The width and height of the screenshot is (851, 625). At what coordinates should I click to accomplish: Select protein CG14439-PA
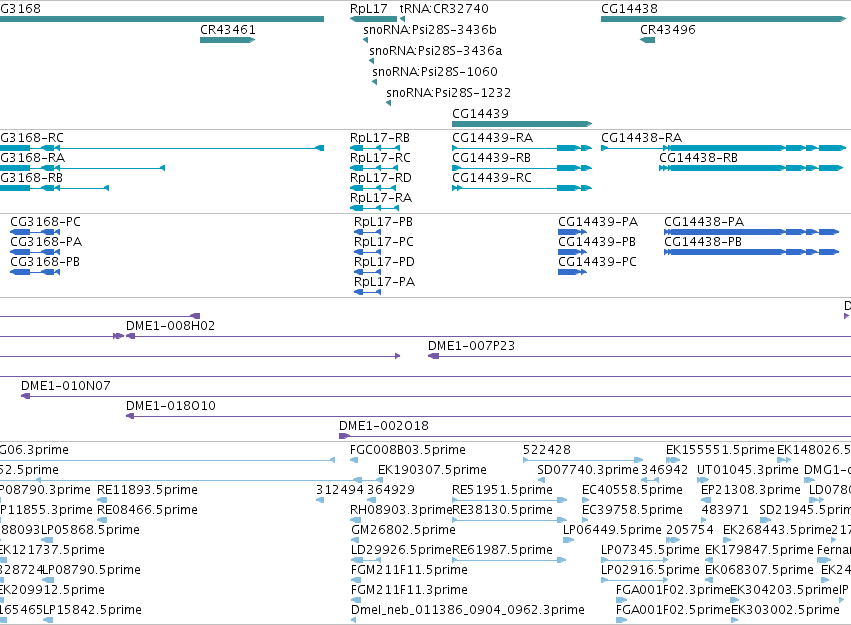click(x=598, y=222)
